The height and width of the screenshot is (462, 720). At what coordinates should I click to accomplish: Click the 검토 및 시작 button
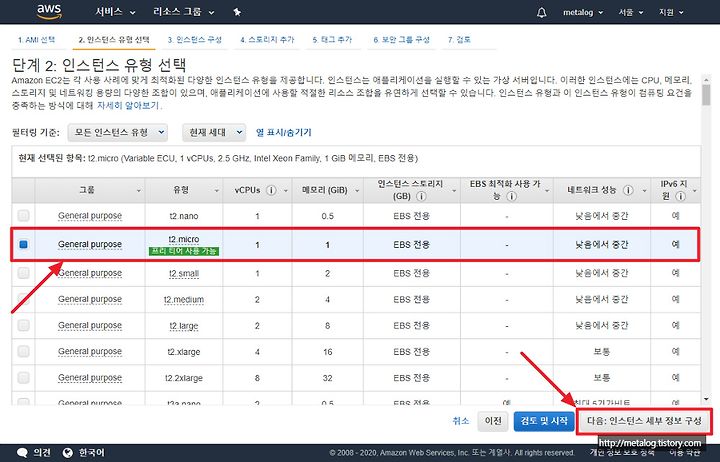coord(544,421)
